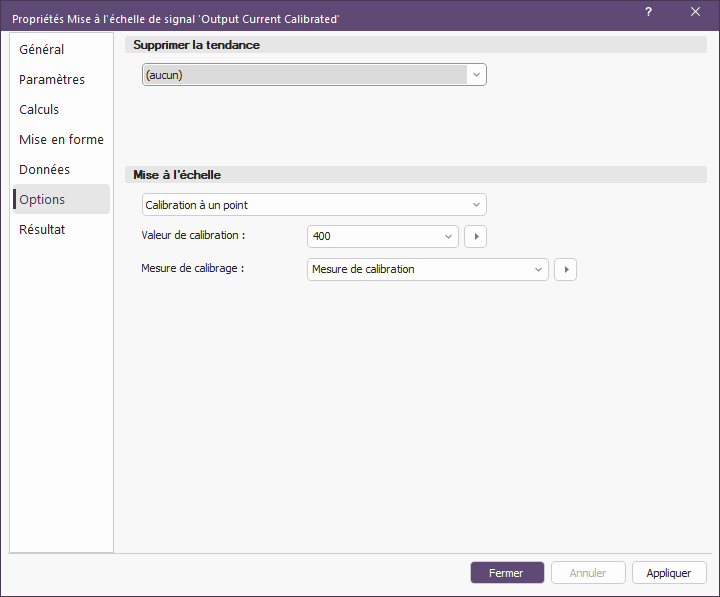
Task: Click the Appliquer button
Action: (x=669, y=573)
